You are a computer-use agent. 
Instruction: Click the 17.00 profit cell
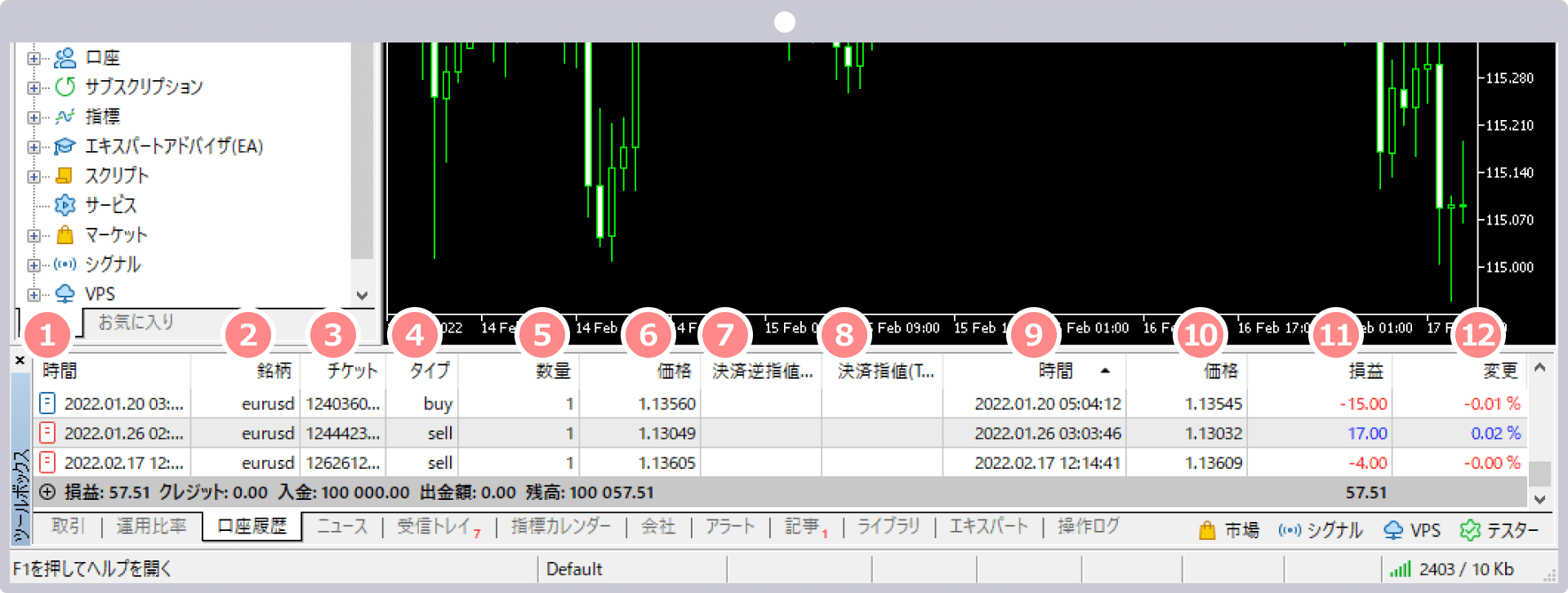point(1367,433)
